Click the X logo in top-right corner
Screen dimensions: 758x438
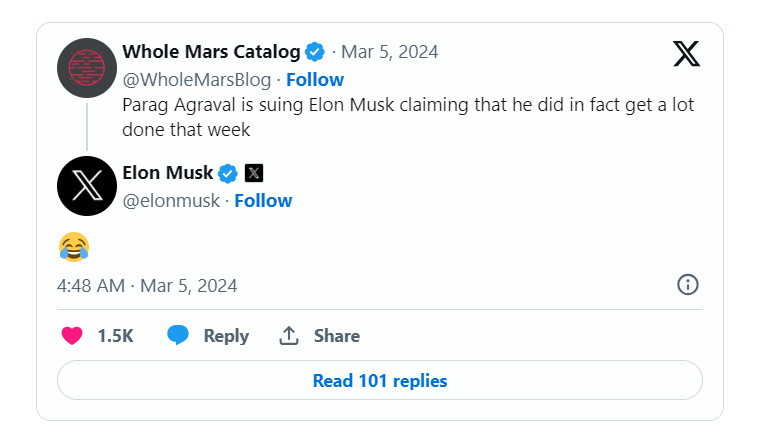coord(686,53)
